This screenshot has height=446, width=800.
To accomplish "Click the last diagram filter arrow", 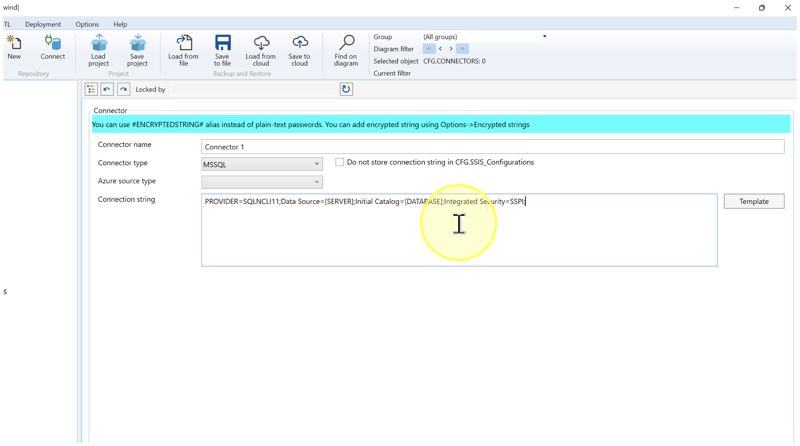I will tap(462, 49).
